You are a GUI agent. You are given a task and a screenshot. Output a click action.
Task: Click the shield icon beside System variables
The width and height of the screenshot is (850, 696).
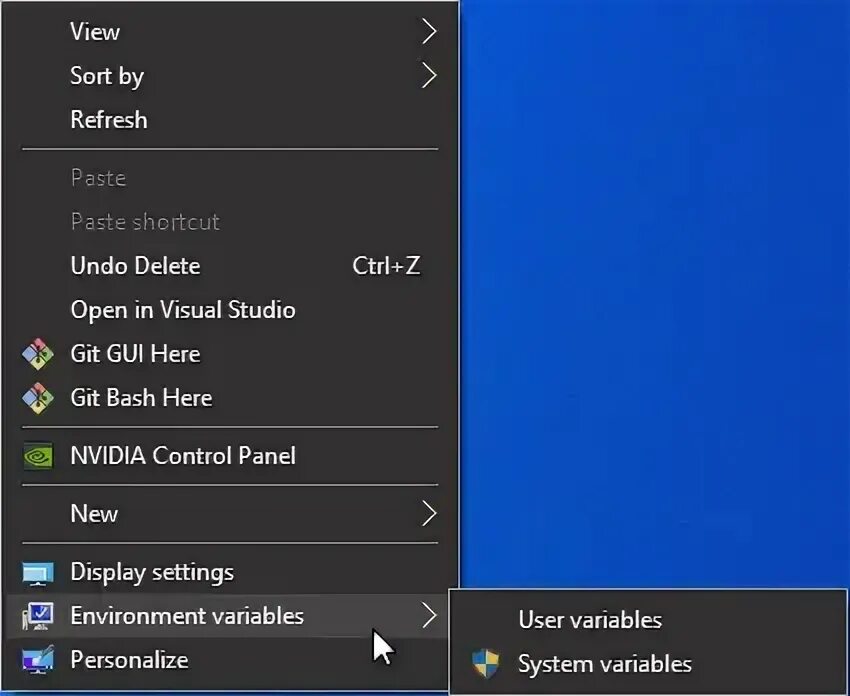[x=485, y=664]
